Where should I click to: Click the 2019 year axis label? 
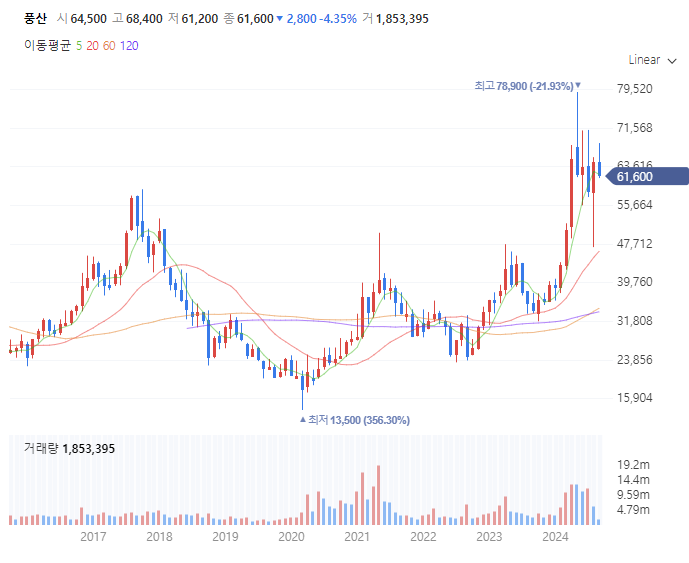[225, 537]
